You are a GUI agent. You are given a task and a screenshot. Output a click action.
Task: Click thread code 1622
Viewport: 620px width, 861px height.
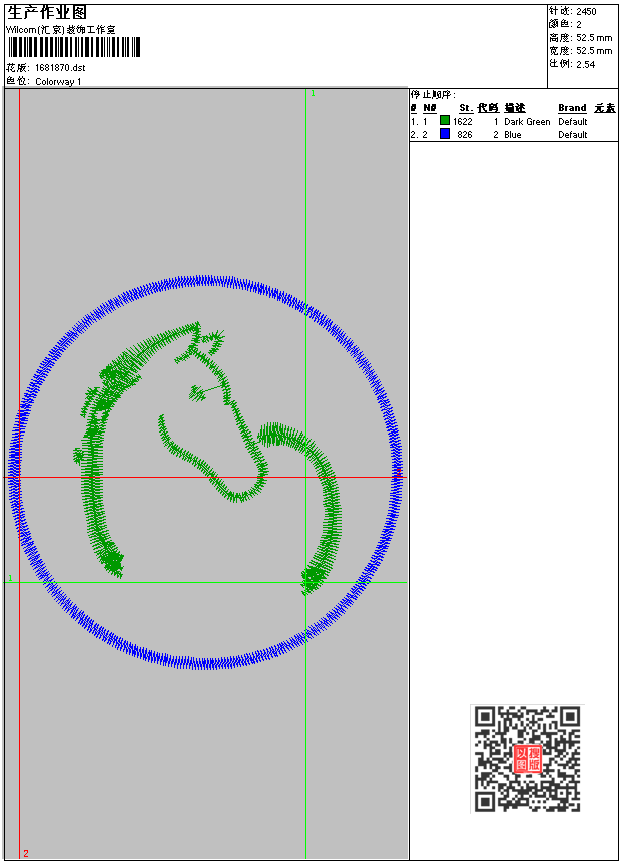pos(462,121)
